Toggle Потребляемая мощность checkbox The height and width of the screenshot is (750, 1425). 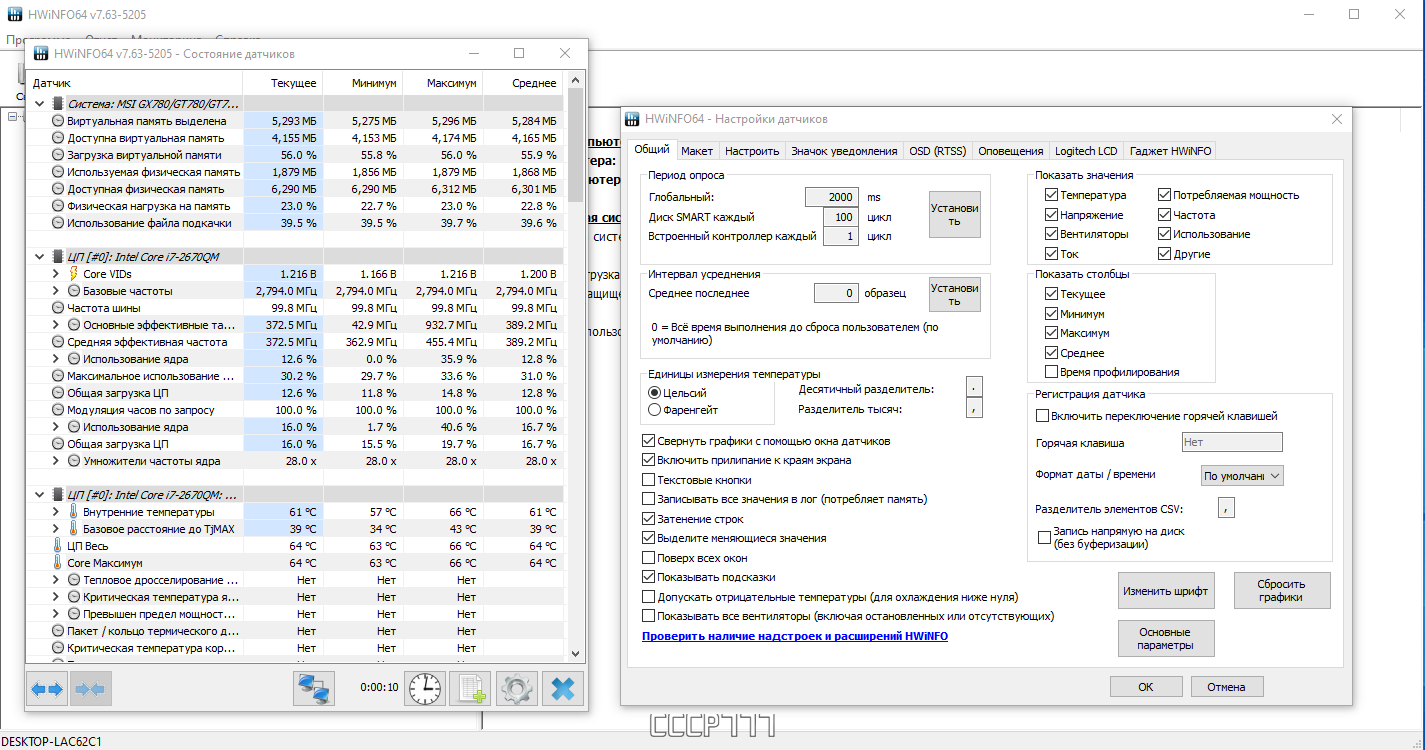coord(1165,195)
